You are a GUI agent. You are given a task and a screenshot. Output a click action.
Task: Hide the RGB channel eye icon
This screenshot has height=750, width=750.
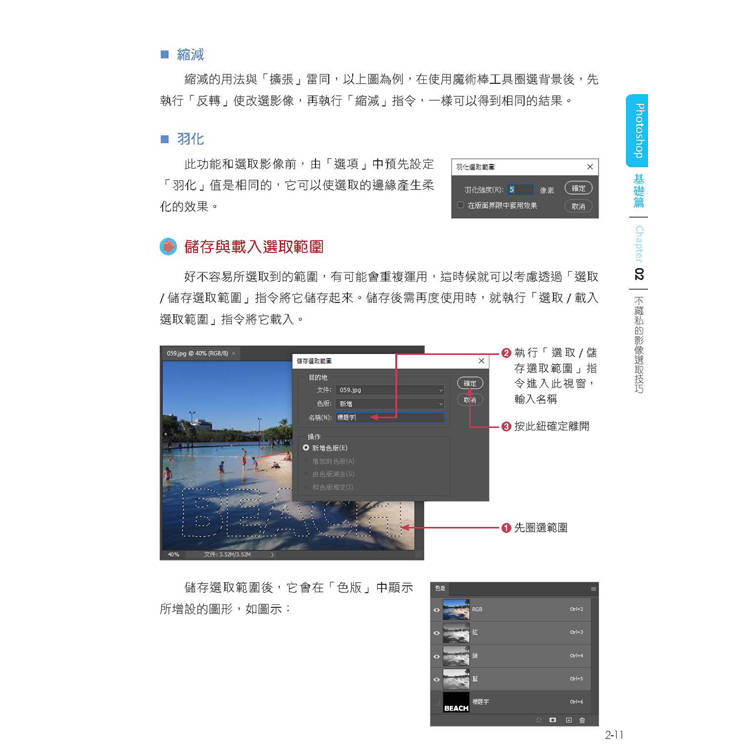click(x=436, y=610)
